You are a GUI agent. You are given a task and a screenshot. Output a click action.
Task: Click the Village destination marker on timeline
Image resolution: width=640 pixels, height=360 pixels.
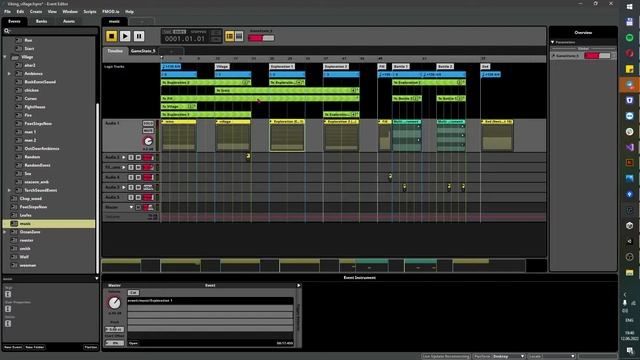point(222,66)
